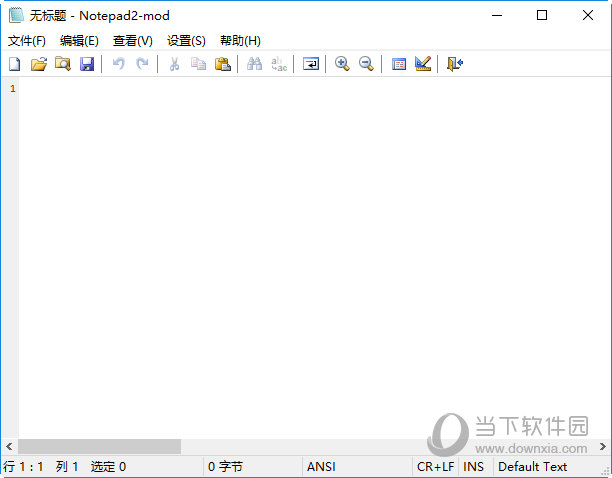Screen dimensions: 612x478
Task: Create a new document with toolbar icon
Action: (x=15, y=64)
